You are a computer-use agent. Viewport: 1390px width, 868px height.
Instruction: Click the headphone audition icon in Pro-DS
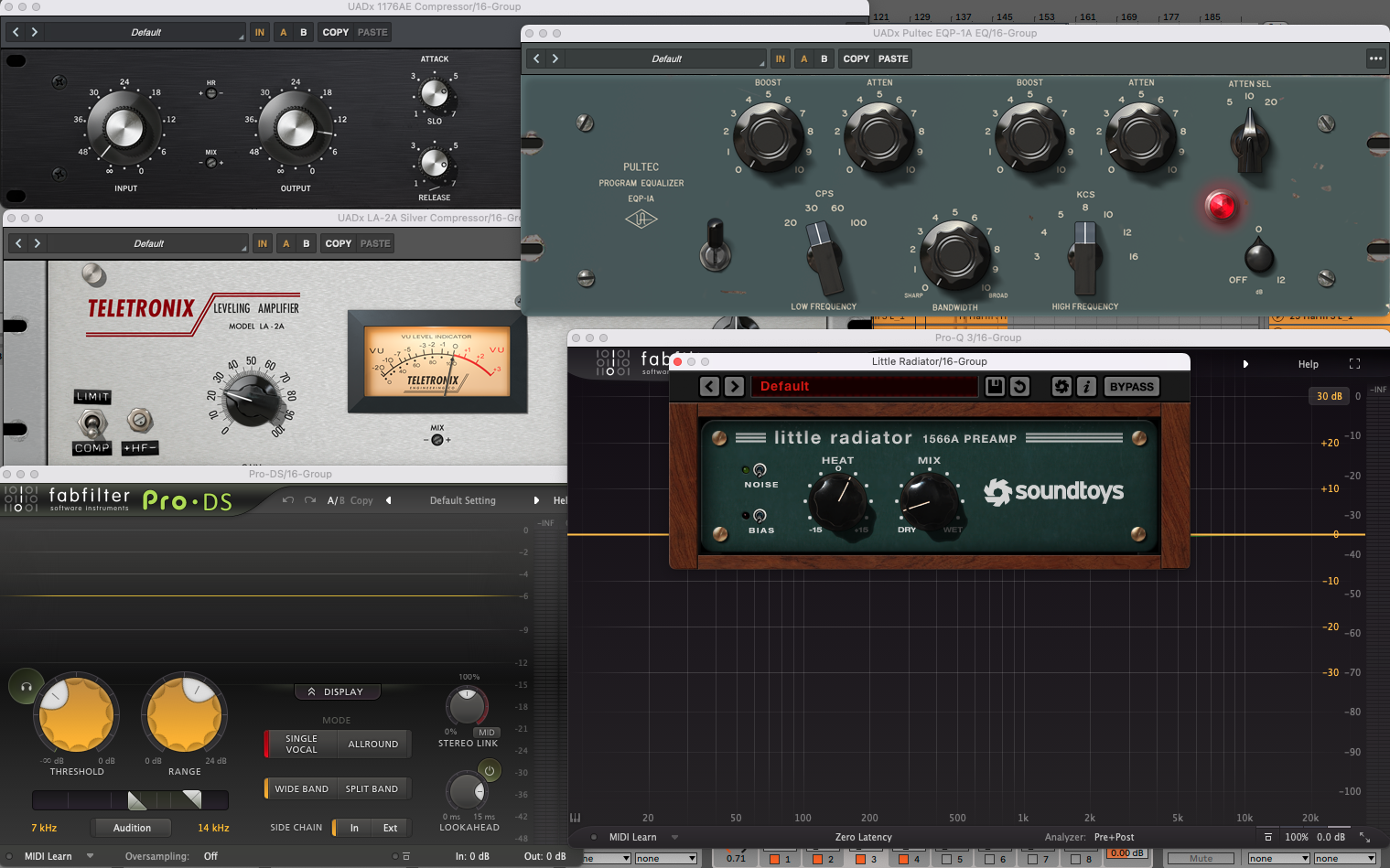[x=27, y=687]
